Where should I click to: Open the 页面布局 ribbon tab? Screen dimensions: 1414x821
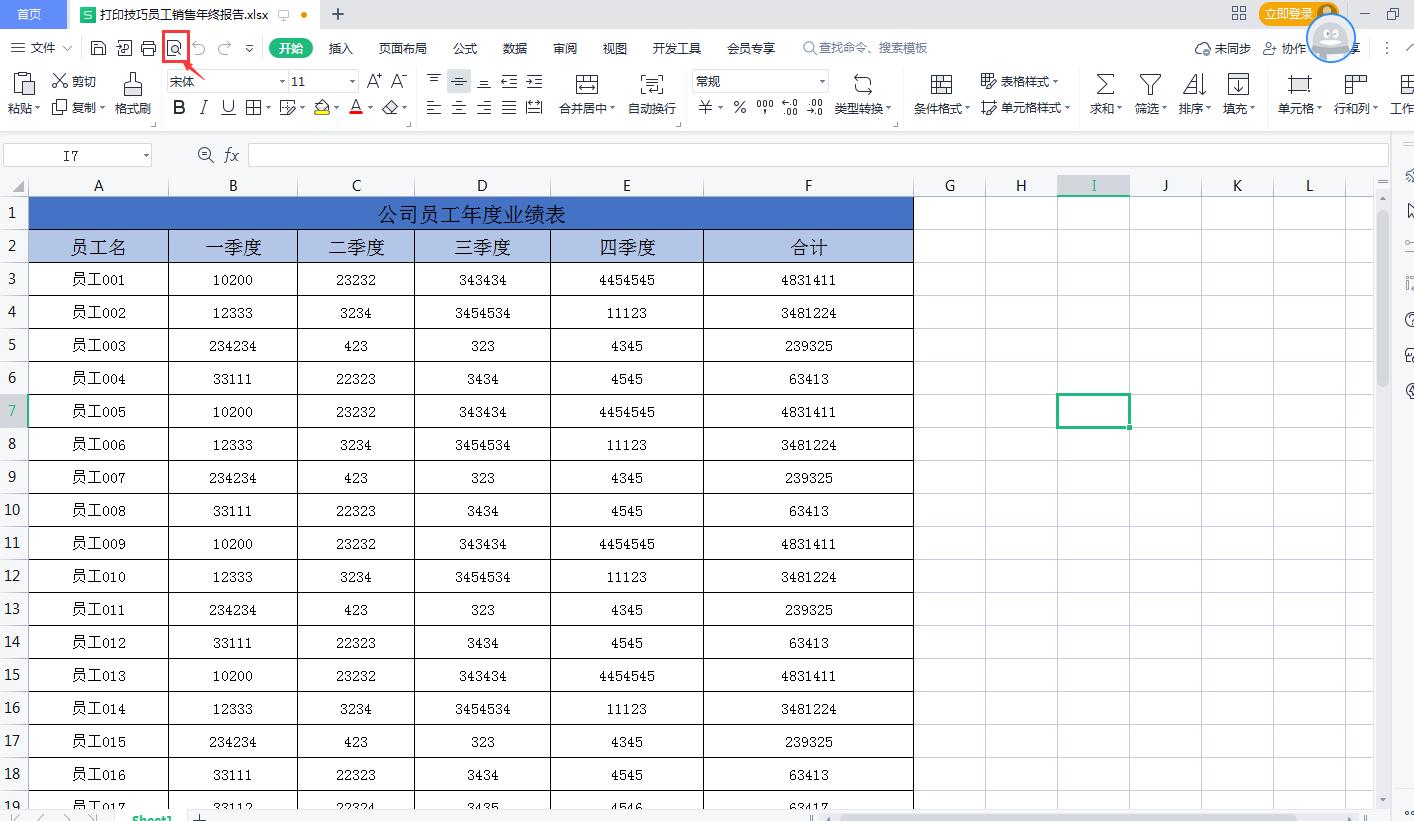coord(402,48)
